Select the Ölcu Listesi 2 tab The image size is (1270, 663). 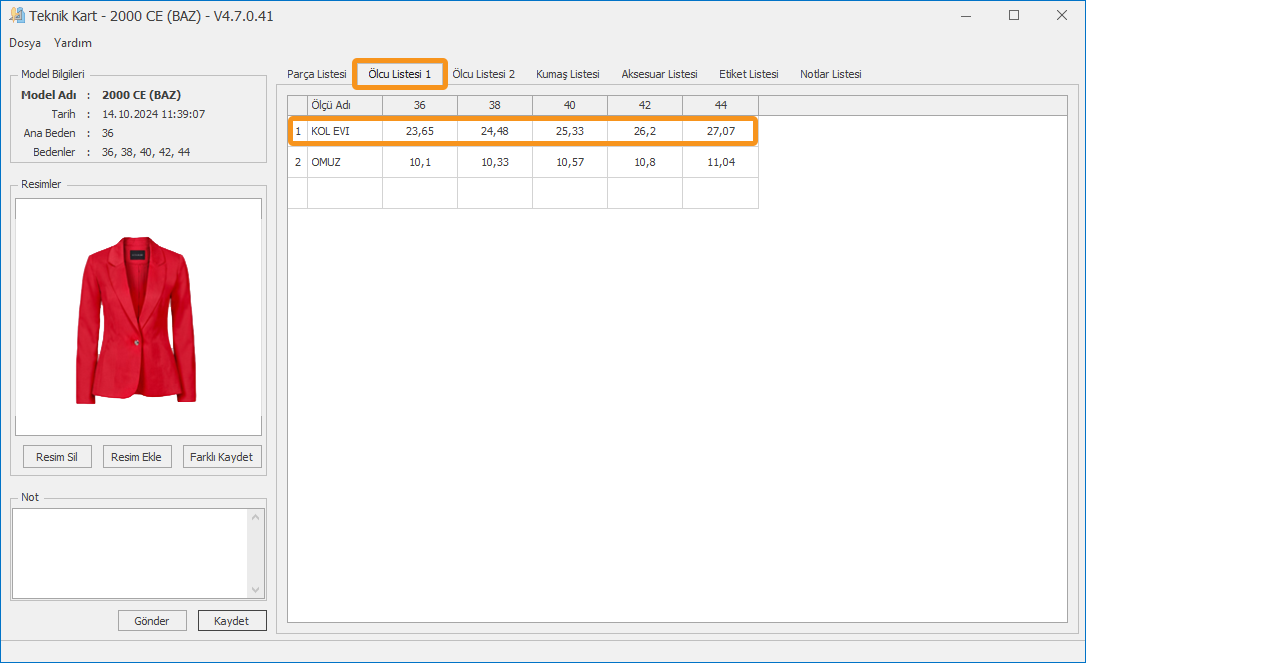(x=483, y=74)
